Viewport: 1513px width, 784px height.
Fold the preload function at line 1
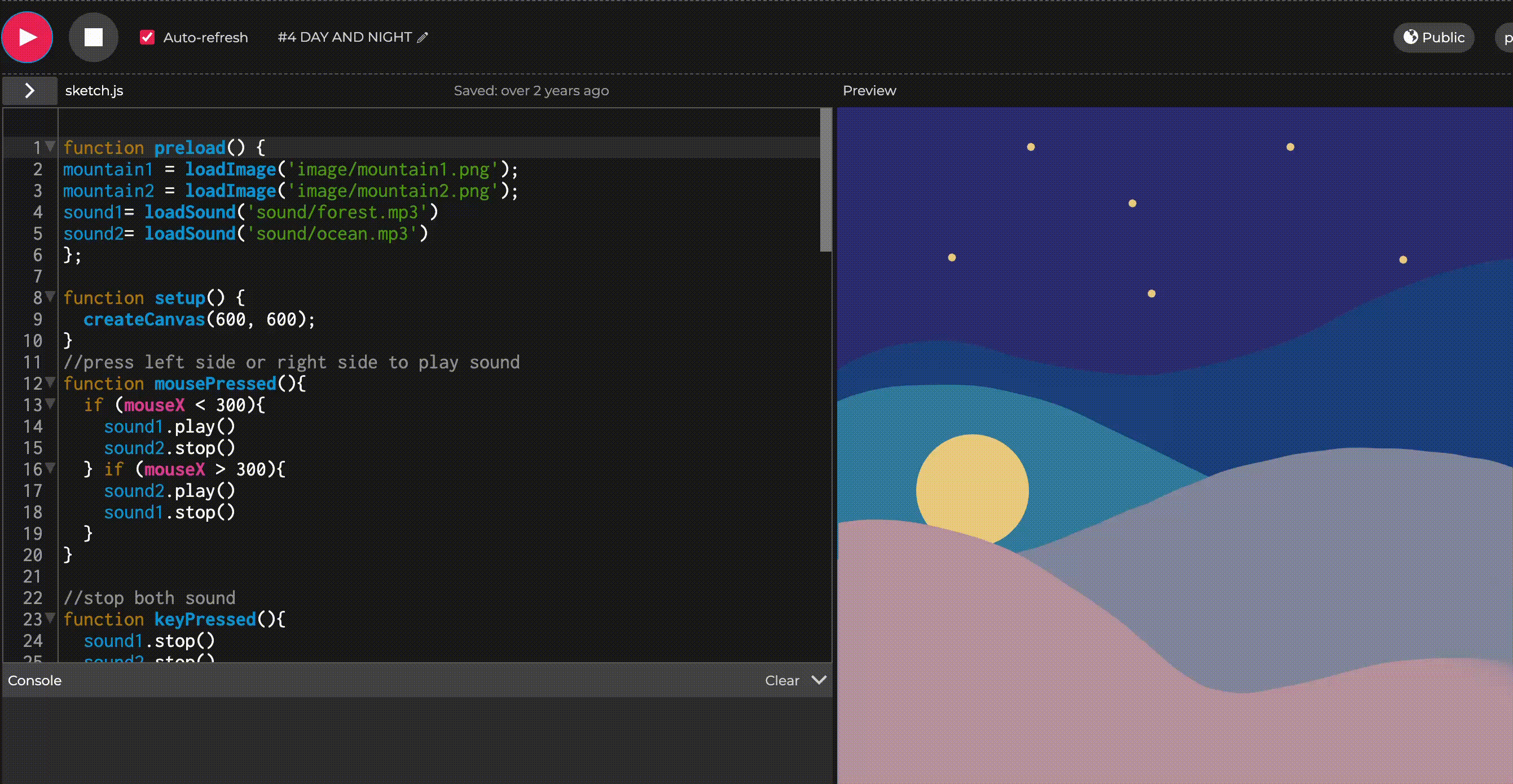click(x=51, y=146)
